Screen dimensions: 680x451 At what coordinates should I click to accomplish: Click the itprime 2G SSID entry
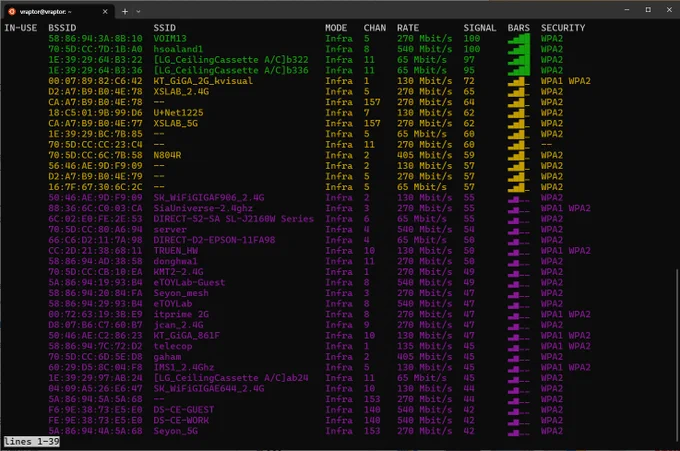point(181,314)
